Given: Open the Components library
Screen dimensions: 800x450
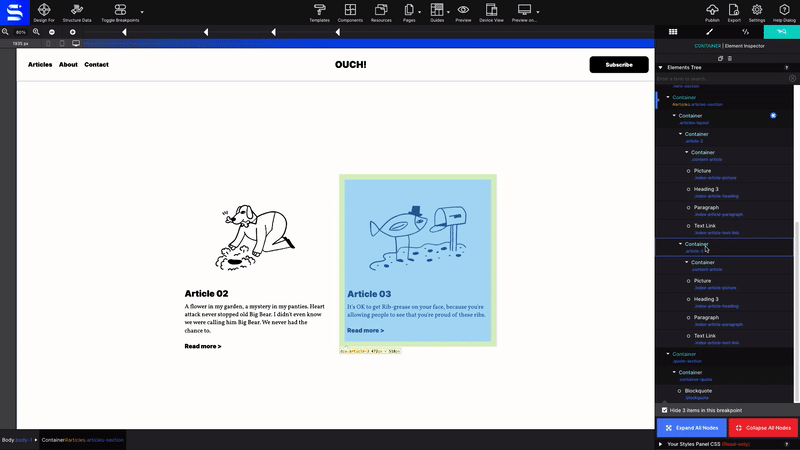Looking at the screenshot, I should click(x=350, y=13).
